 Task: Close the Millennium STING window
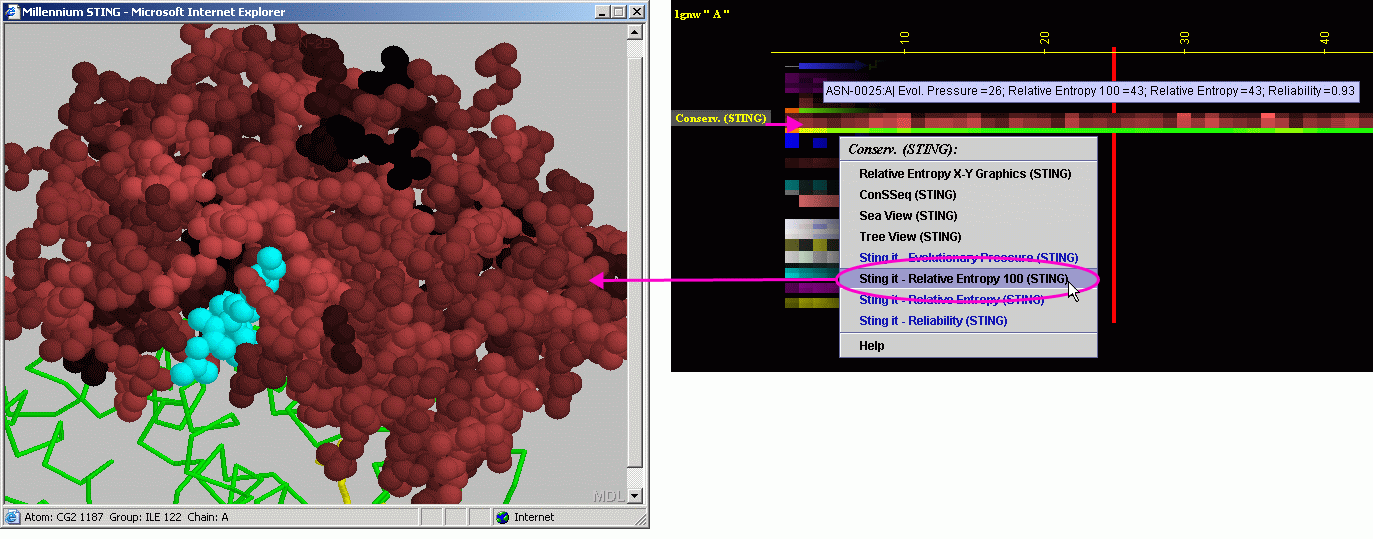[635, 12]
